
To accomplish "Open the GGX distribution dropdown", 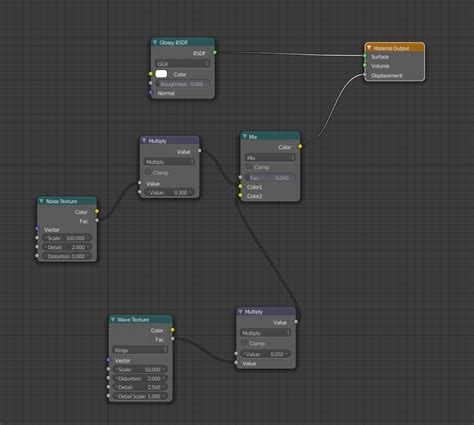I will [182, 63].
